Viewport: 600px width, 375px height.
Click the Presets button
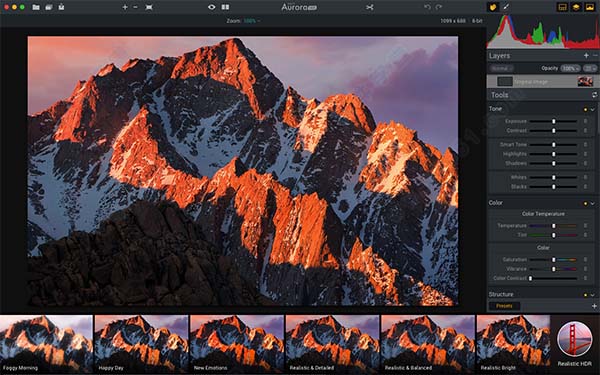click(504, 306)
